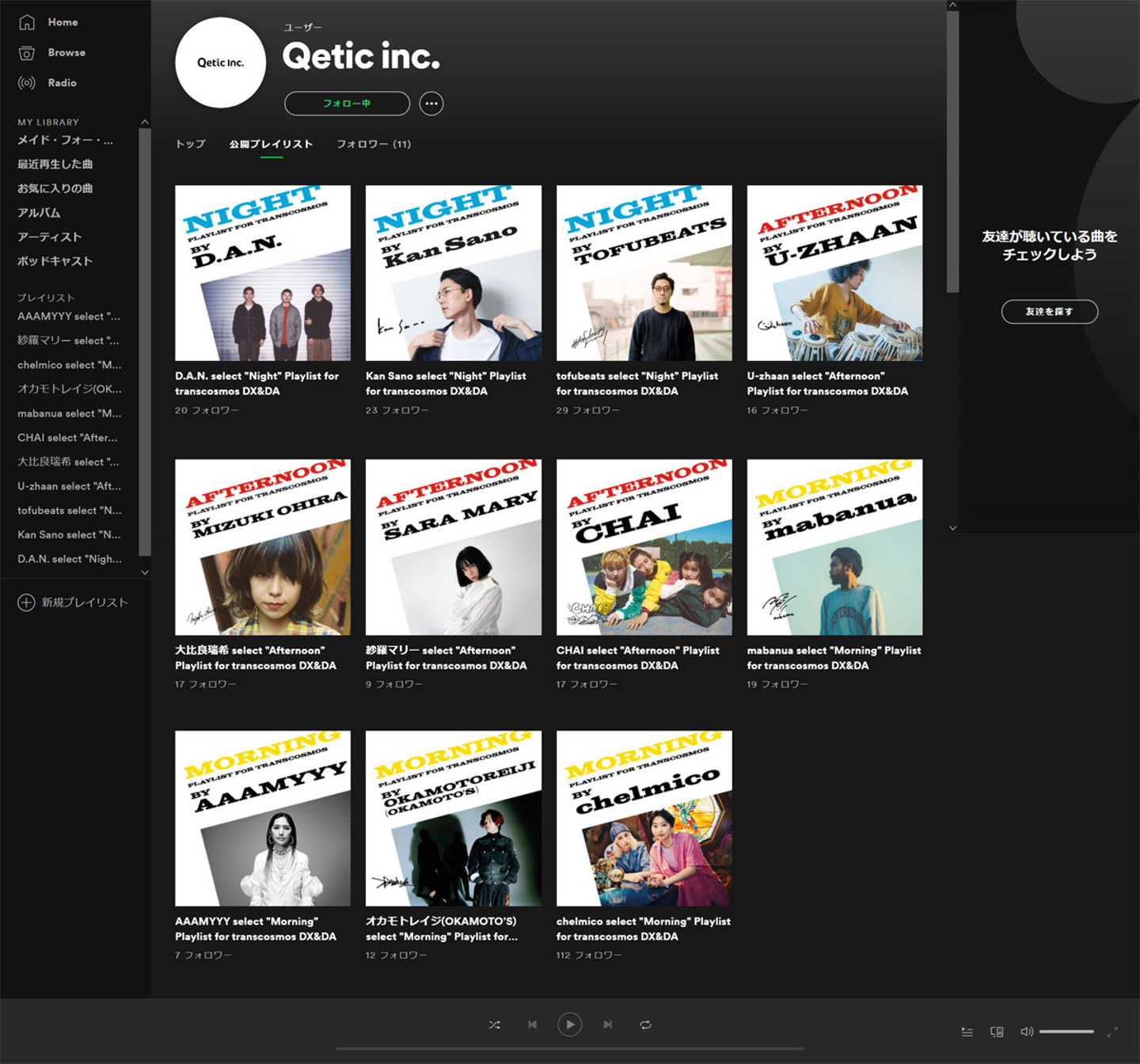Viewport: 1140px width, 1064px height.
Task: Seek on the playback progress bar
Action: [x=570, y=1049]
